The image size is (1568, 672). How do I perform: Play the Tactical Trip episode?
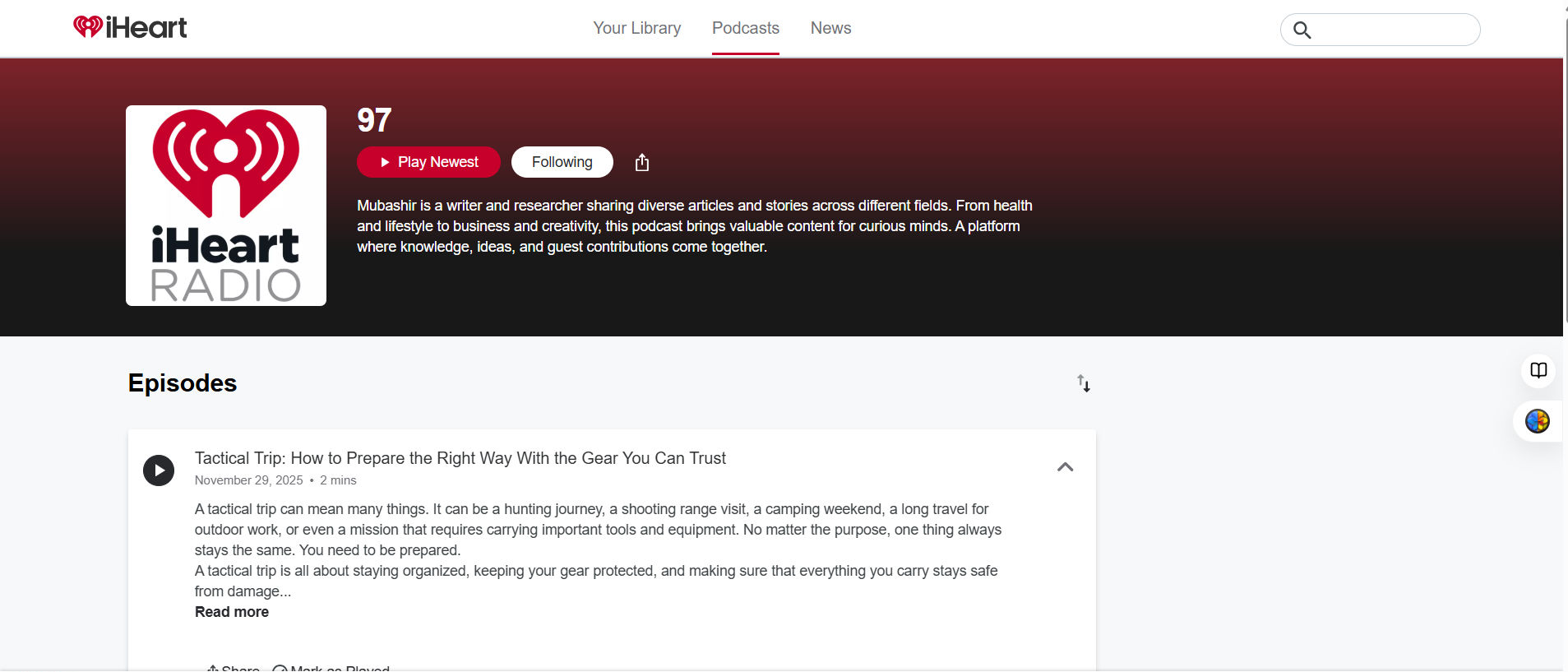[x=159, y=470]
